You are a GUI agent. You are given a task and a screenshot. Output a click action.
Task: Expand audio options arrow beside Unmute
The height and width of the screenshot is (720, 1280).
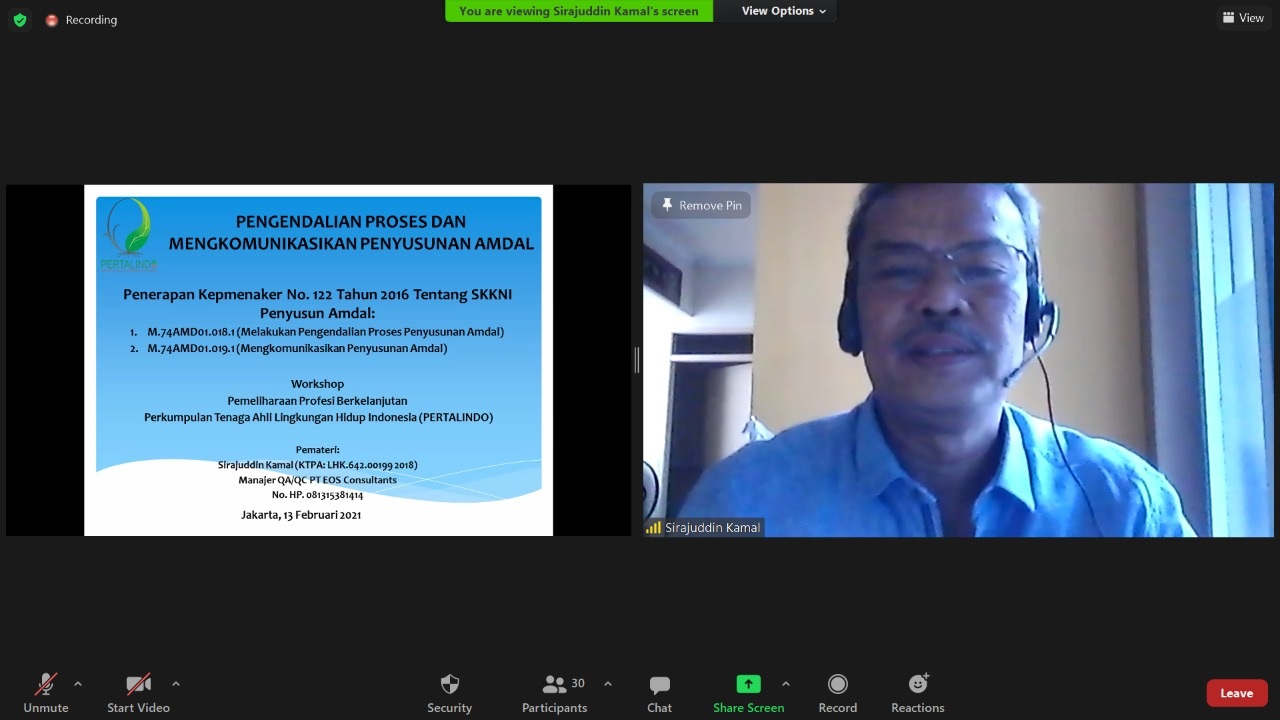(x=78, y=684)
